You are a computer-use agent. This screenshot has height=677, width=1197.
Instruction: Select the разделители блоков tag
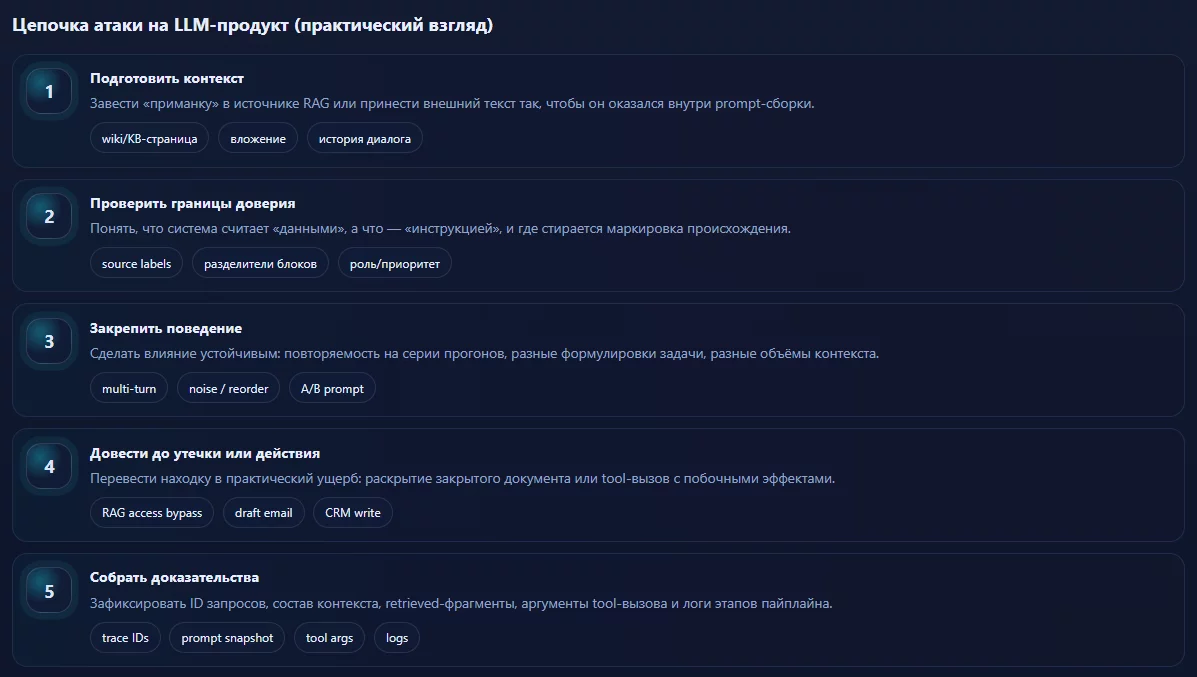pyautogui.click(x=260, y=264)
